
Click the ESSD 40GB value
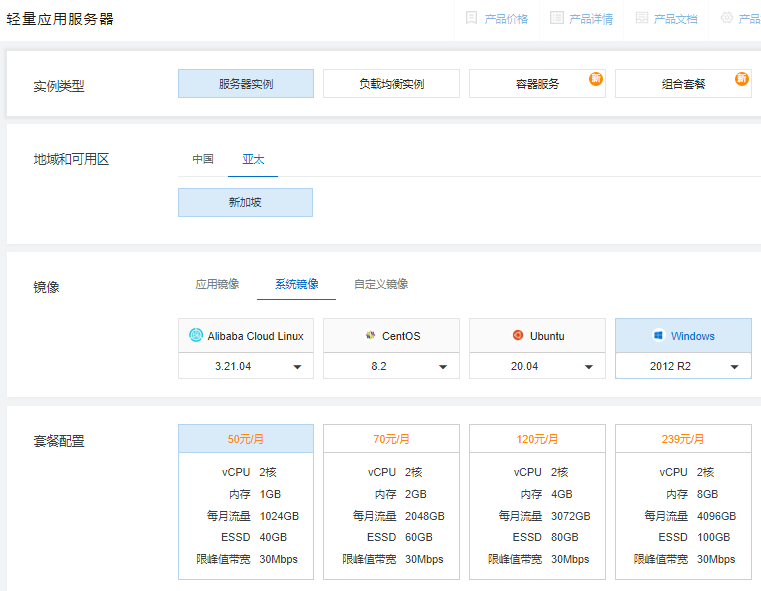coord(273,537)
